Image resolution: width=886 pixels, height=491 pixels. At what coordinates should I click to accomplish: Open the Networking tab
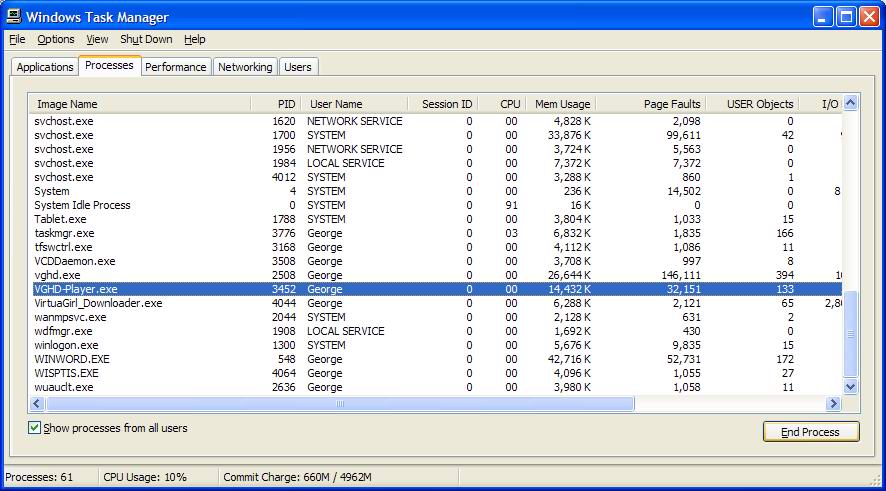(245, 67)
